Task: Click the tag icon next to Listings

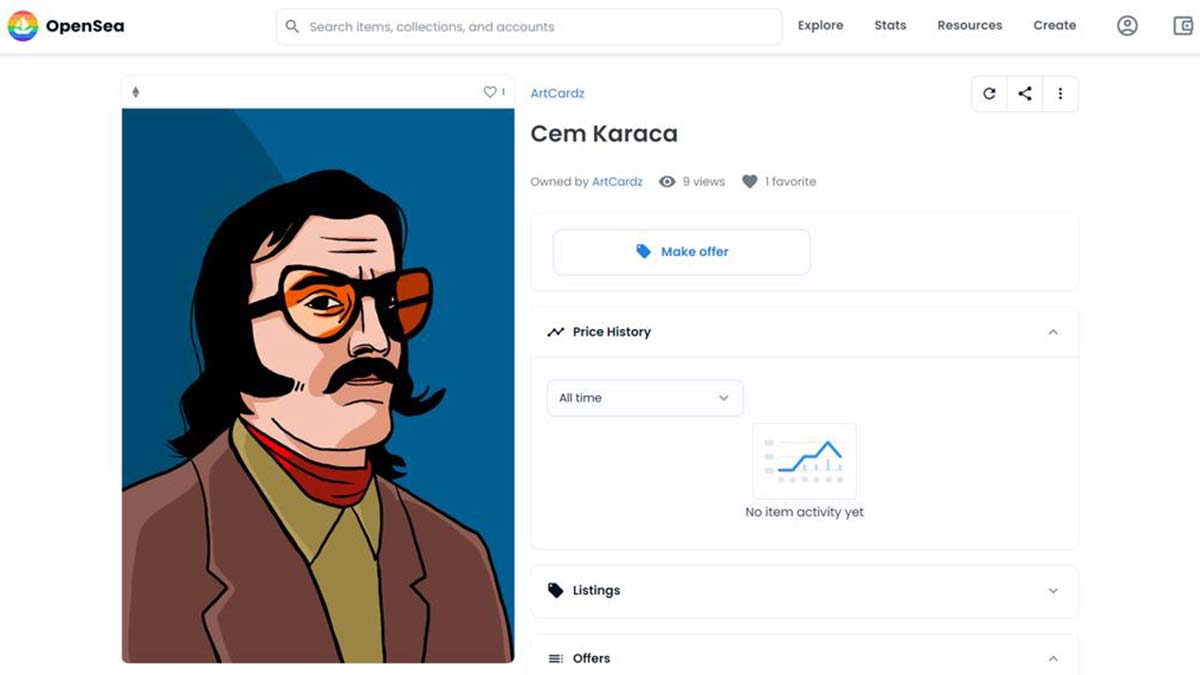Action: click(x=555, y=590)
